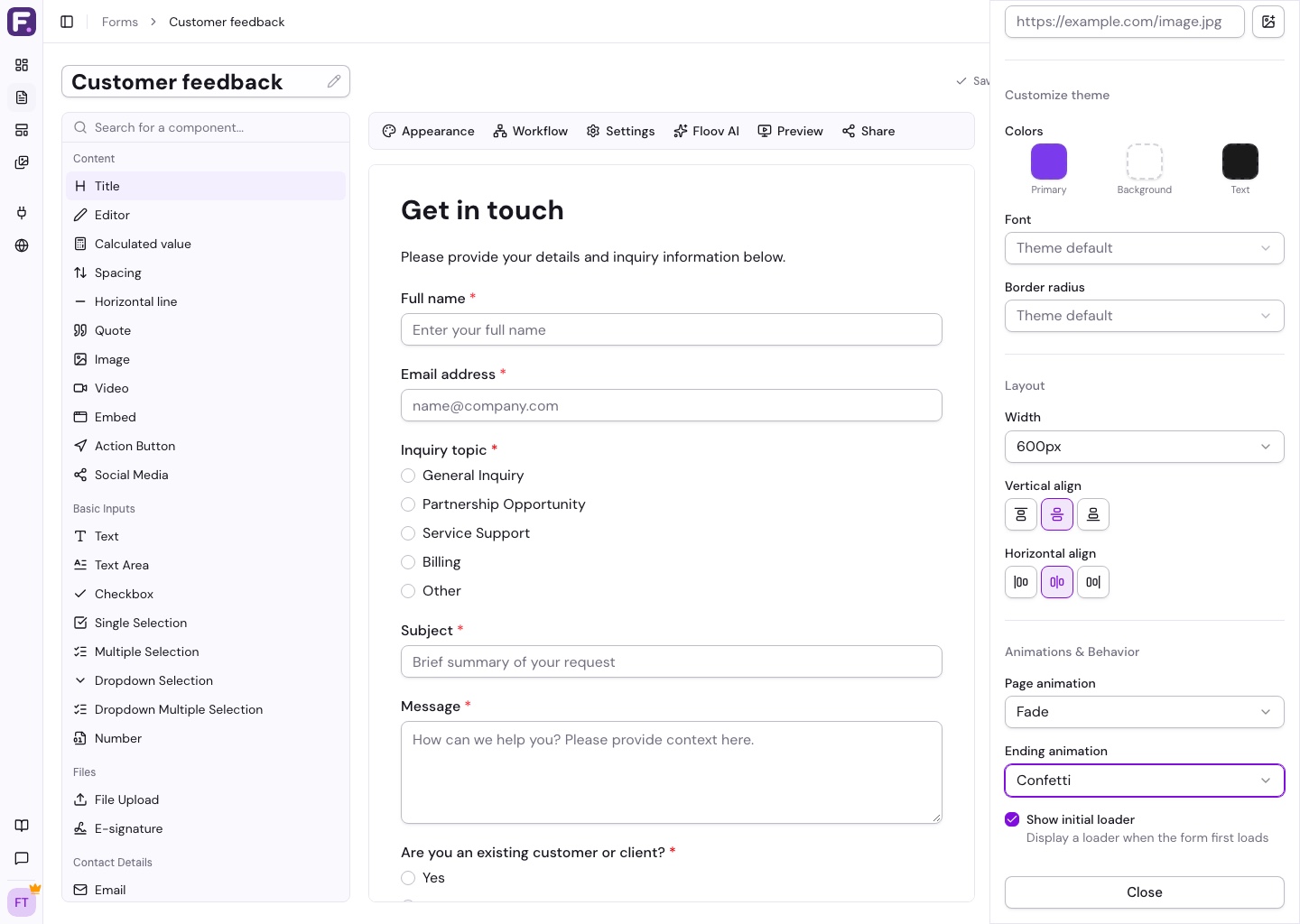1300x924 pixels.
Task: Click the Search for a component field
Action: tap(206, 127)
